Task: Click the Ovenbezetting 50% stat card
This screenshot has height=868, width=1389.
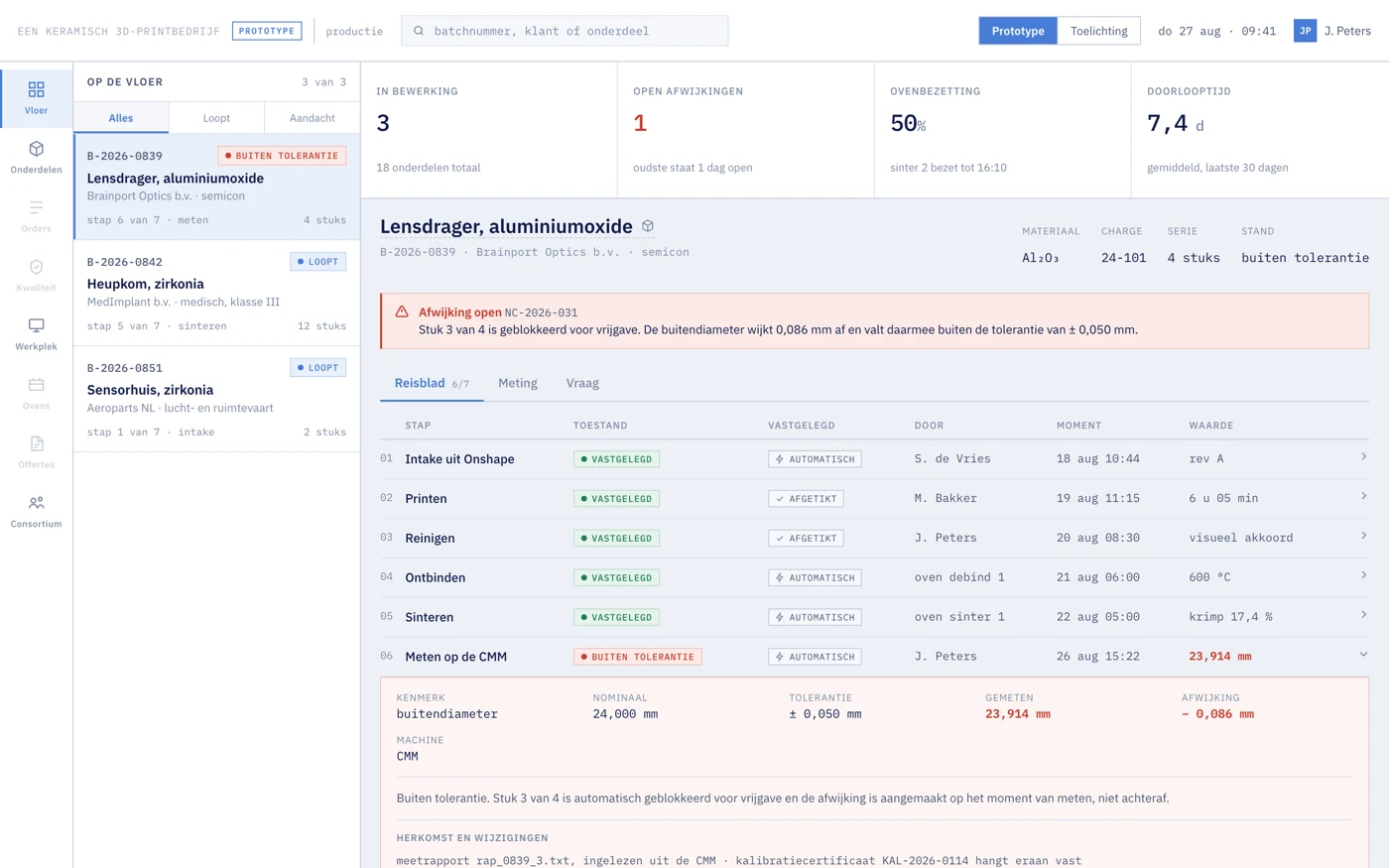Action: [x=1003, y=130]
